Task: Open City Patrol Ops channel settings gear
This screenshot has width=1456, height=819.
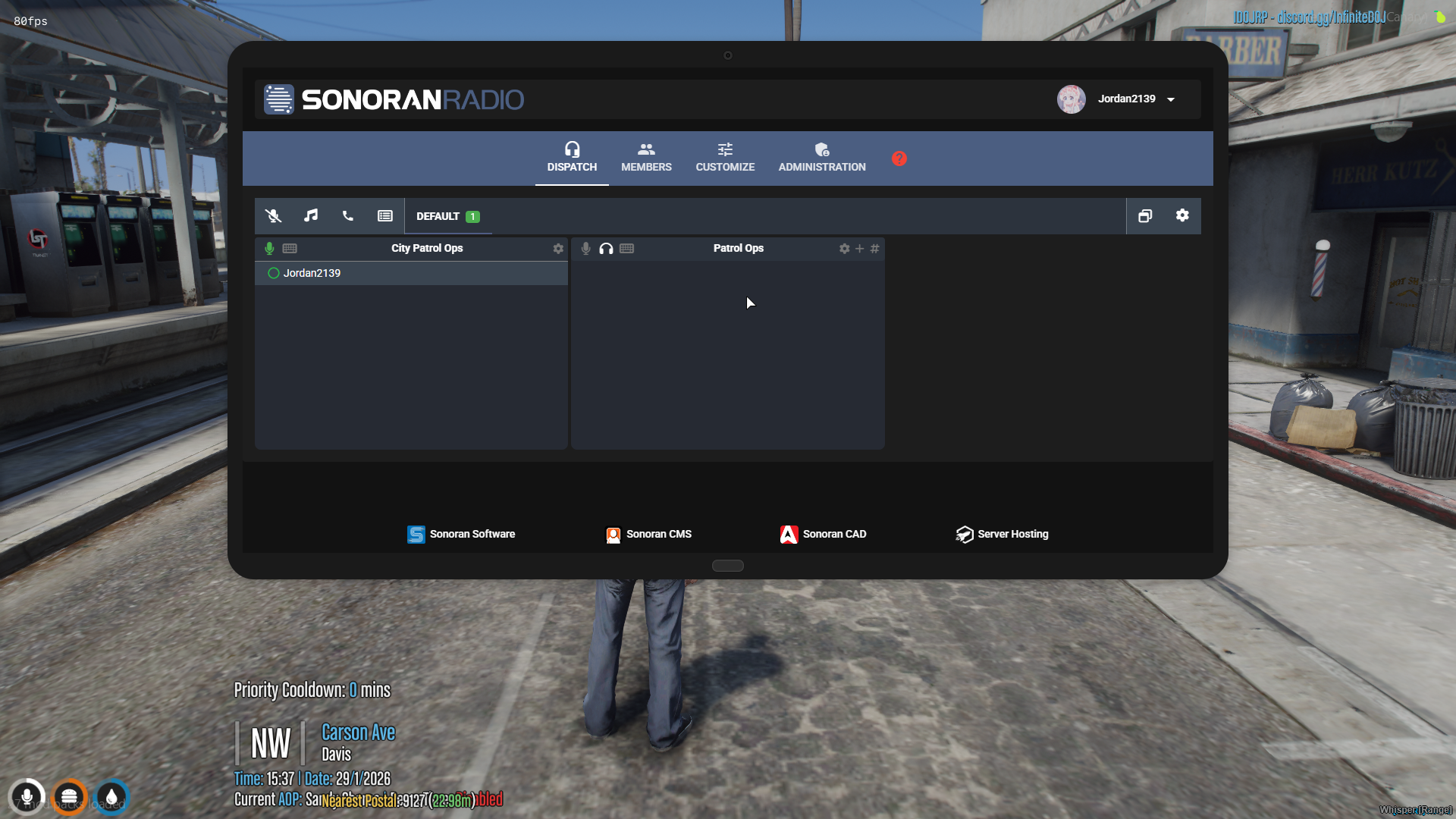Action: [x=558, y=249]
